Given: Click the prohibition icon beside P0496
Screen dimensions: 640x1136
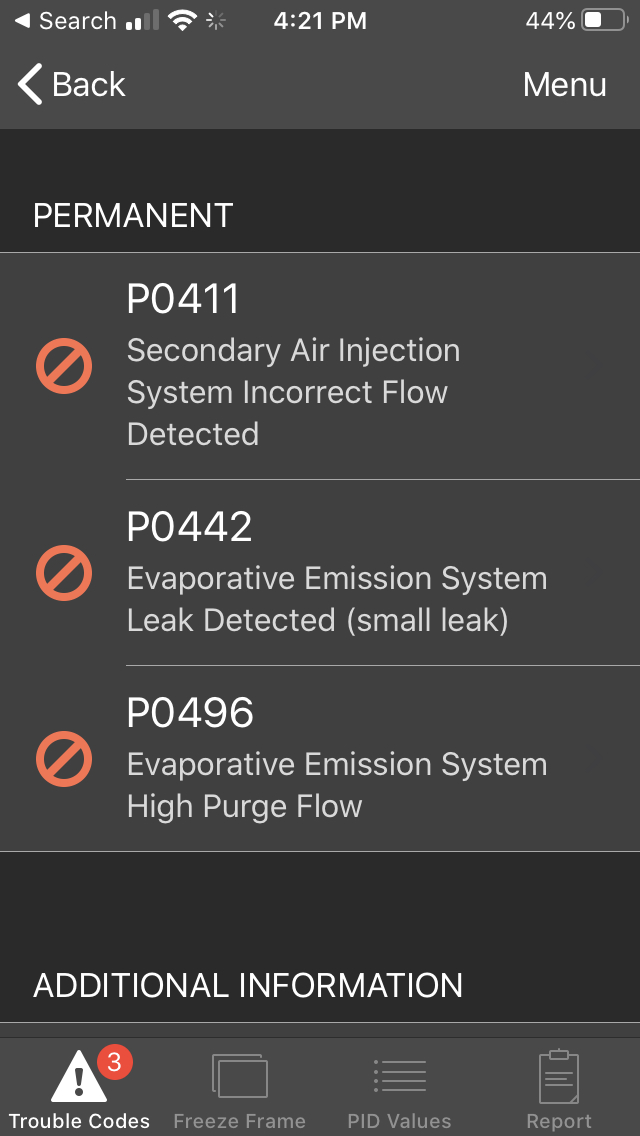Looking at the screenshot, I should [x=64, y=759].
